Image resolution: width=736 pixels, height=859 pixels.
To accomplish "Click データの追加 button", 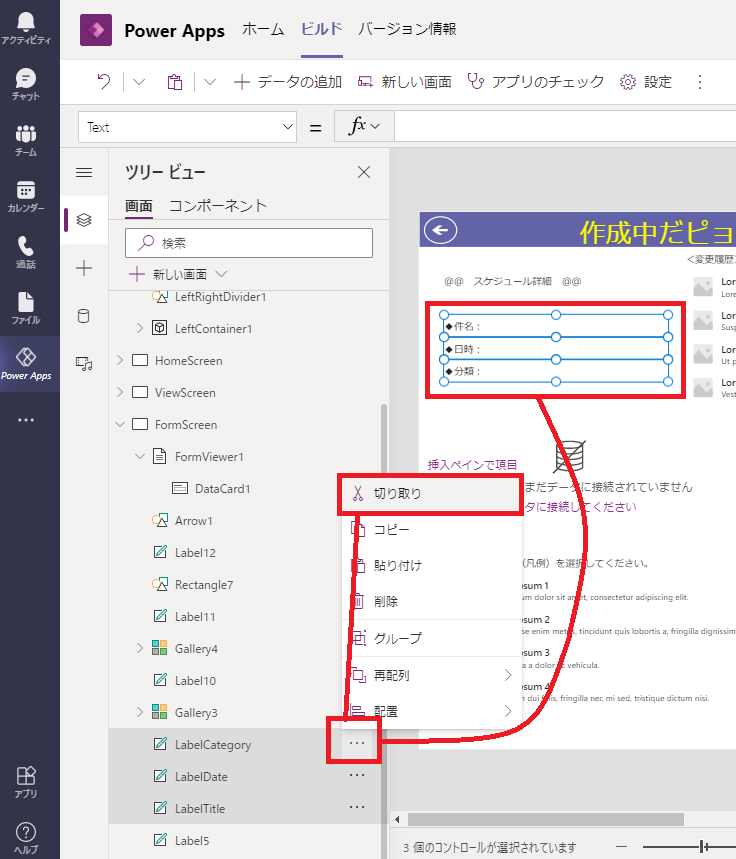I will [288, 82].
